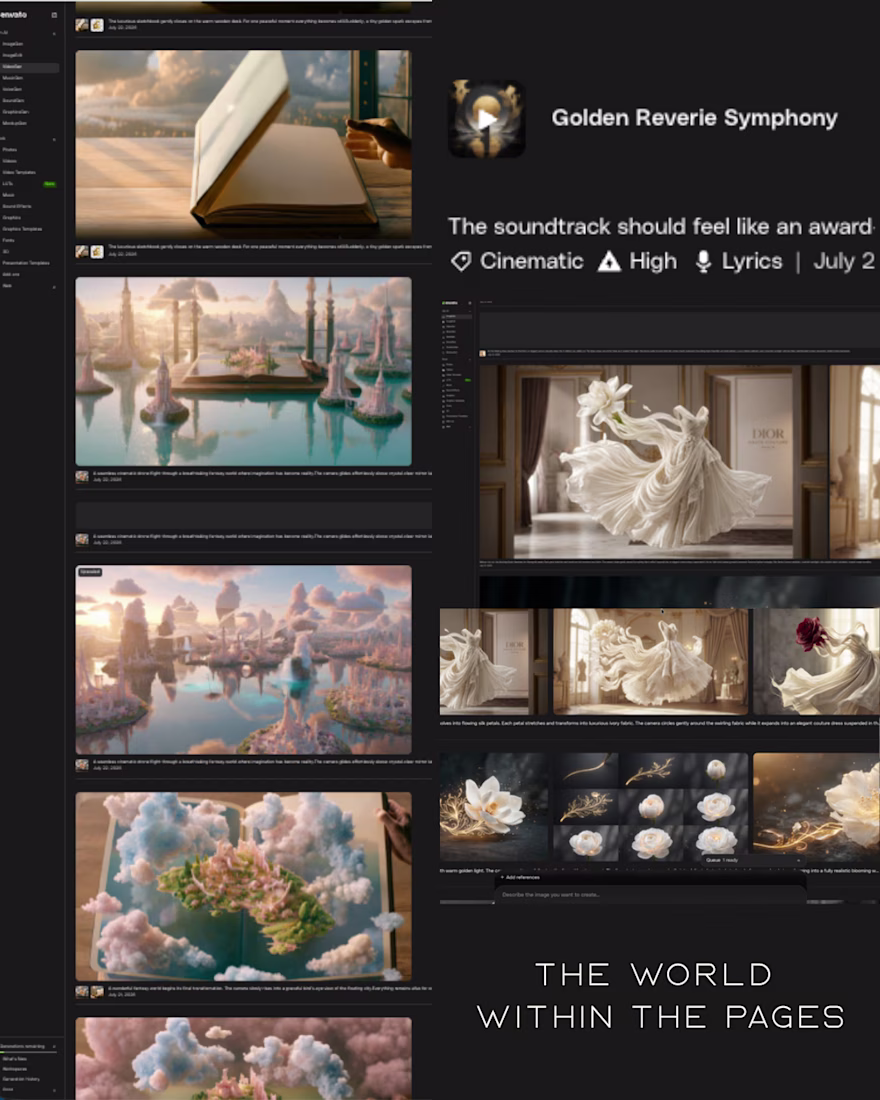This screenshot has width=880, height=1100.
Task: Open the center ballroom dress thumbnail
Action: pyautogui.click(x=651, y=662)
